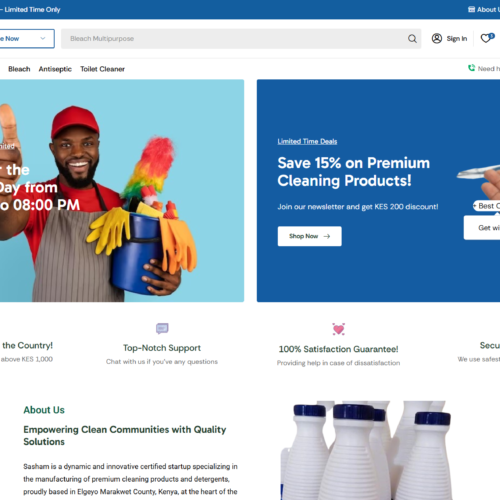The image size is (500, 500).
Task: Follow the Limited Time Deals link
Action: (x=307, y=141)
